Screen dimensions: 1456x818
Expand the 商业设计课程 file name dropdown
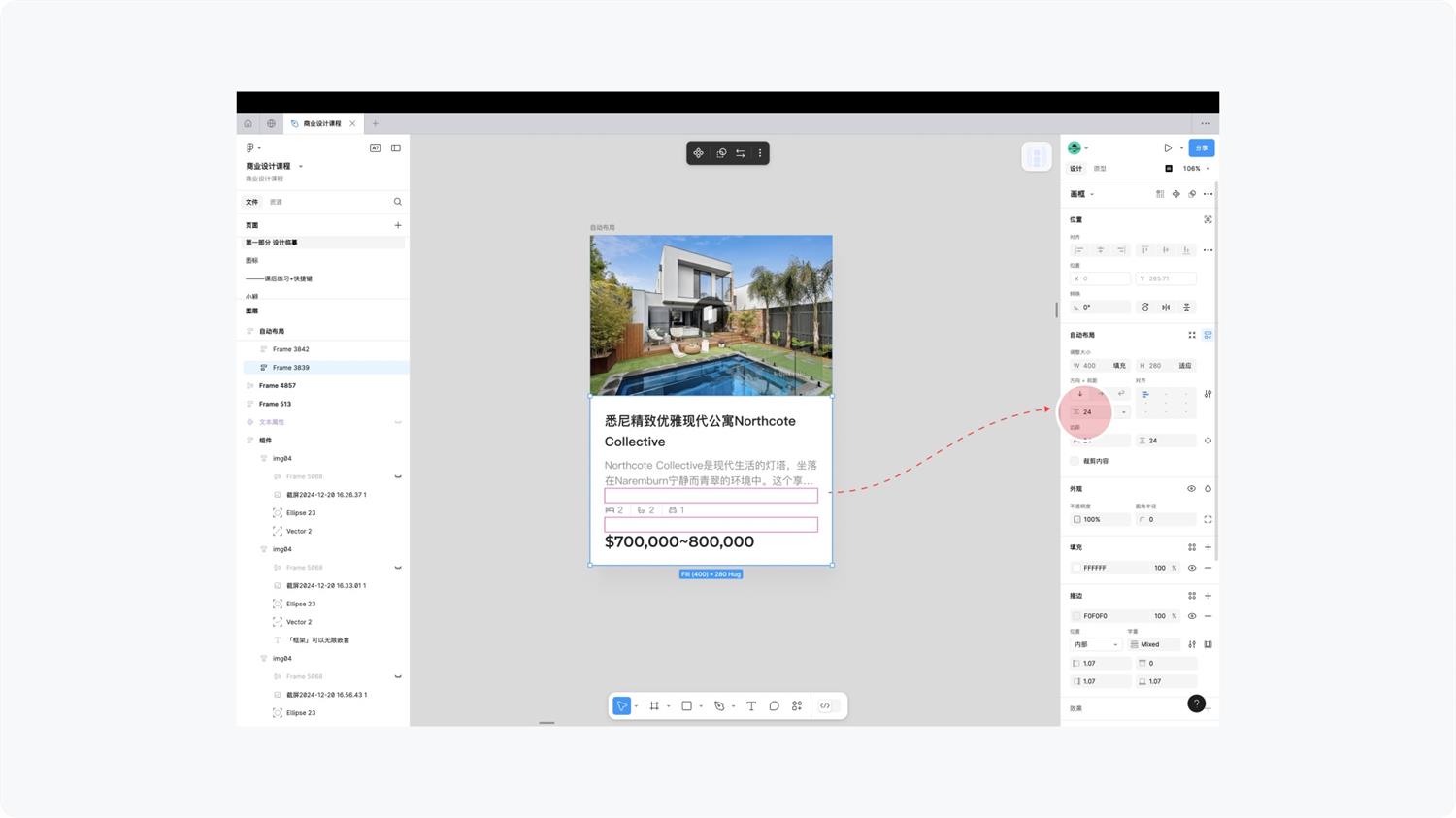[x=301, y=166]
